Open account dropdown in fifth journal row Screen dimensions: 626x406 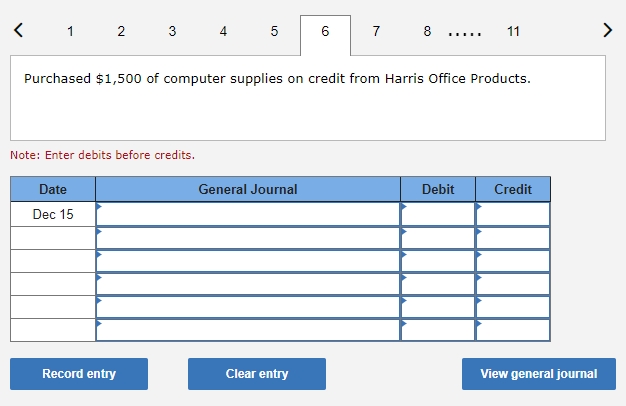(248, 307)
